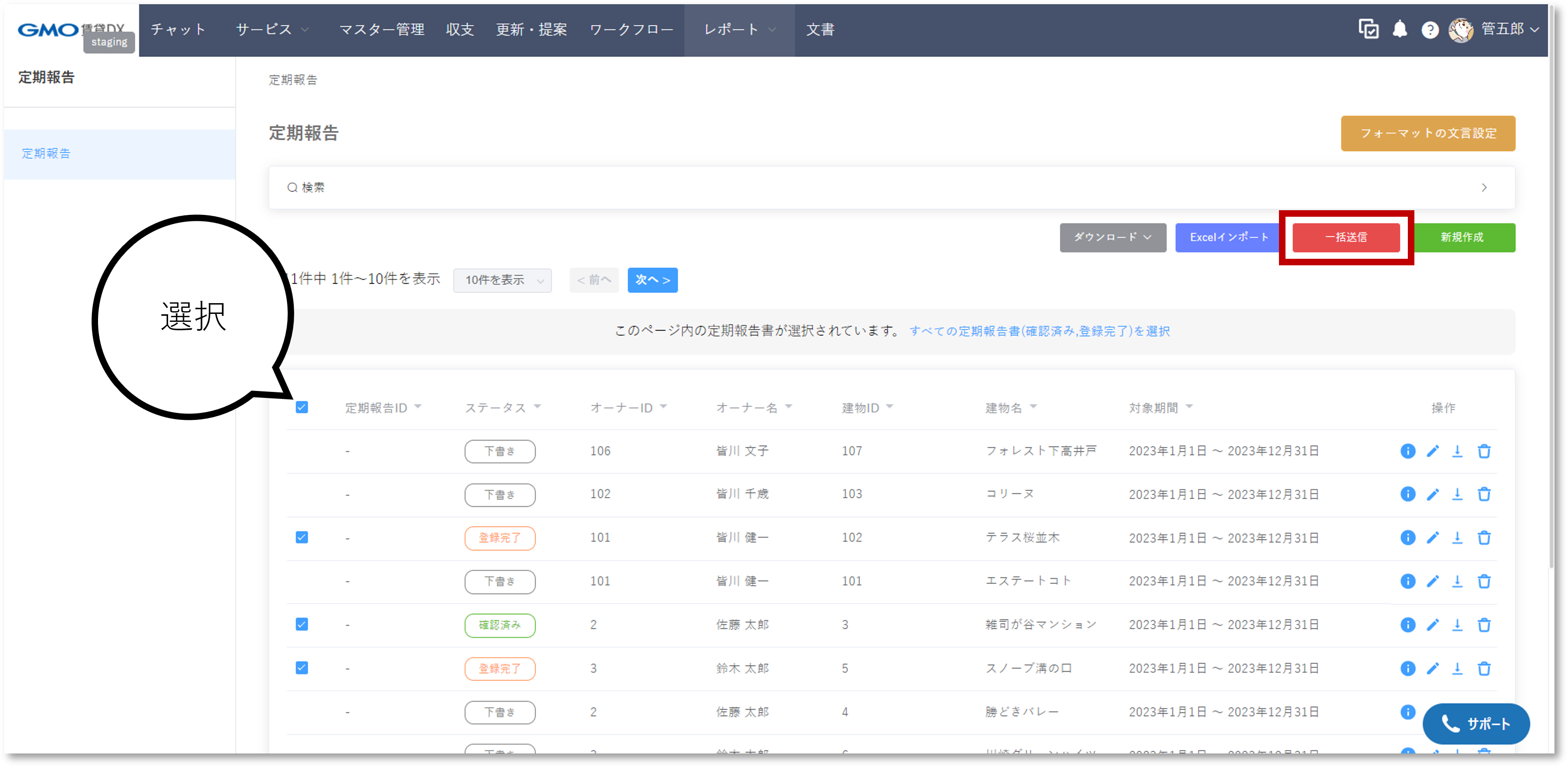Screen dimensions: 1568x767
Task: Edit the スノーブ溝の口 report with the pencil icon
Action: (1433, 668)
